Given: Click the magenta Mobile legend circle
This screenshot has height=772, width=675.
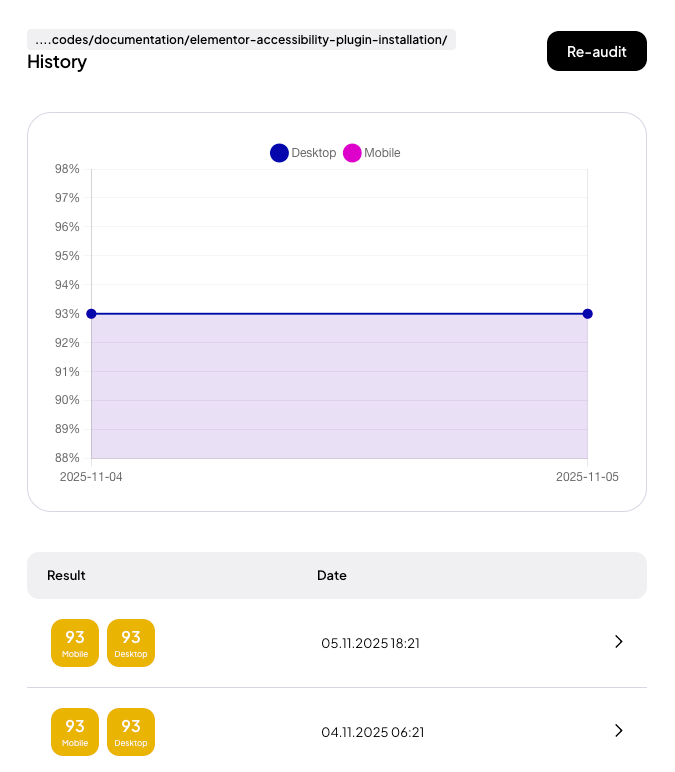Looking at the screenshot, I should pyautogui.click(x=352, y=153).
